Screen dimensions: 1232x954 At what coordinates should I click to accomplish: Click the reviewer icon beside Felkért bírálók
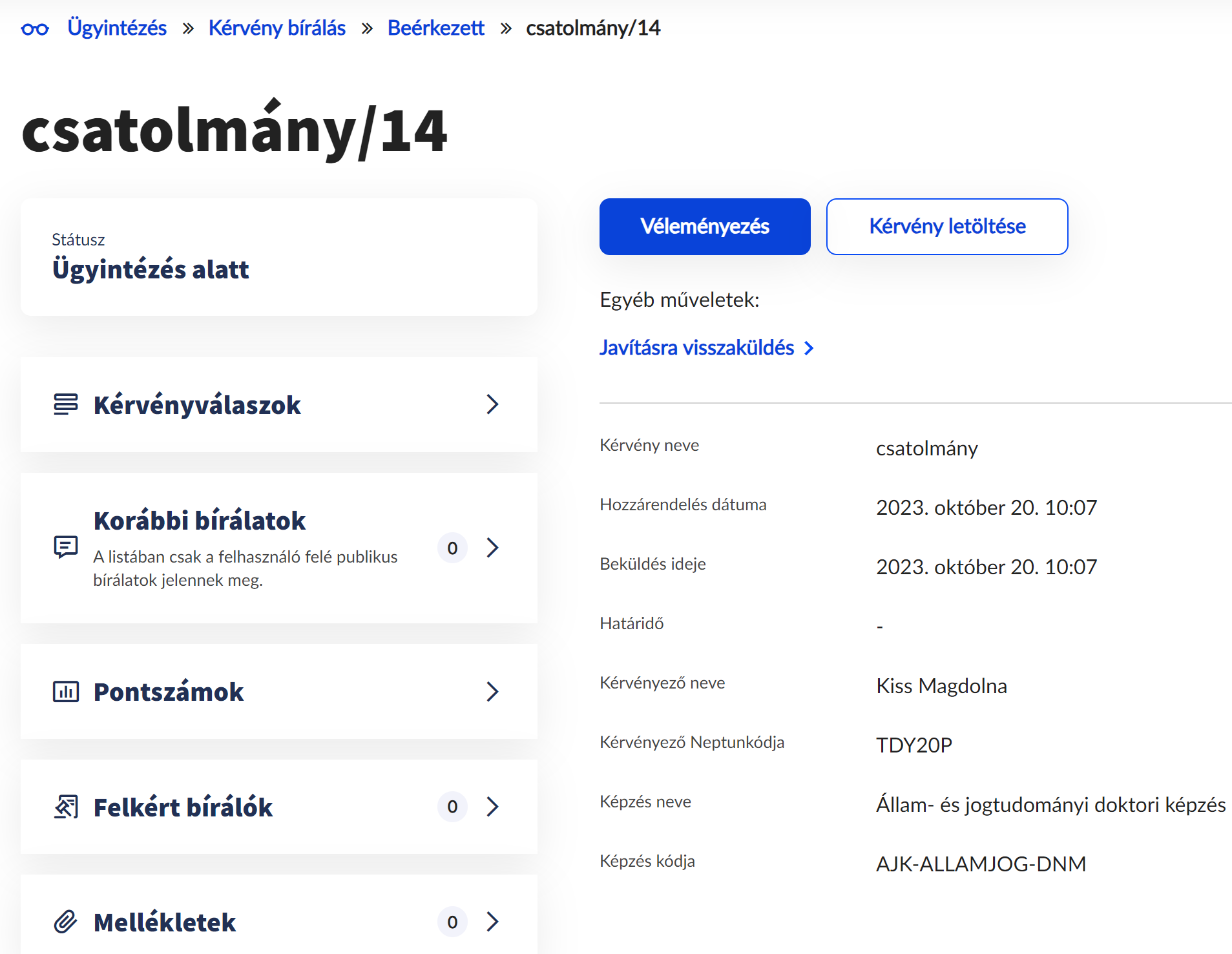point(65,807)
